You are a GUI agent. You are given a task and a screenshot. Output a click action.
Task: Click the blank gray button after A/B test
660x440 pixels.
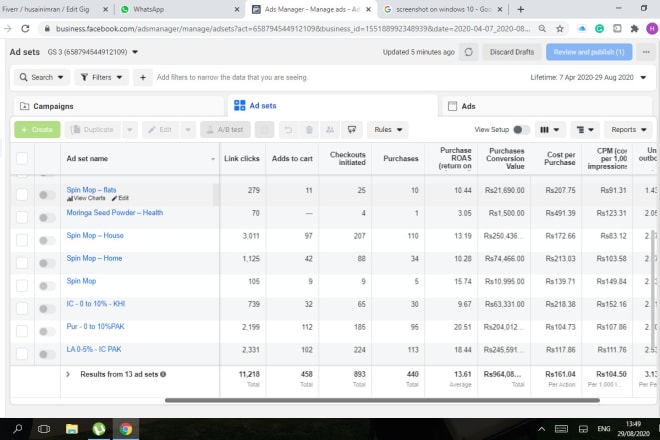(x=264, y=130)
